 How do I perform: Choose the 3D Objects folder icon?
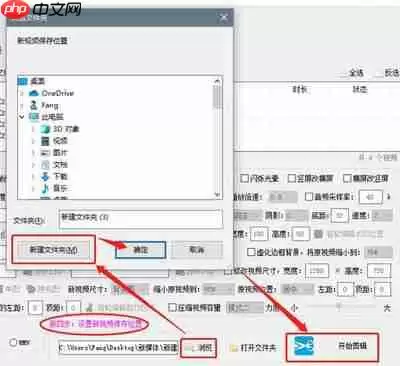(x=45, y=129)
